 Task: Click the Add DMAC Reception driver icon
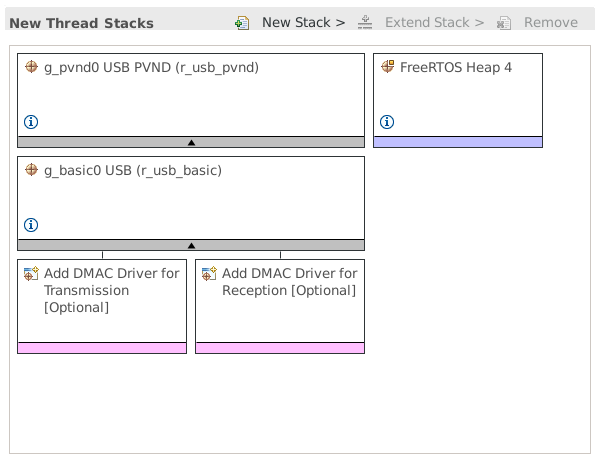209,274
